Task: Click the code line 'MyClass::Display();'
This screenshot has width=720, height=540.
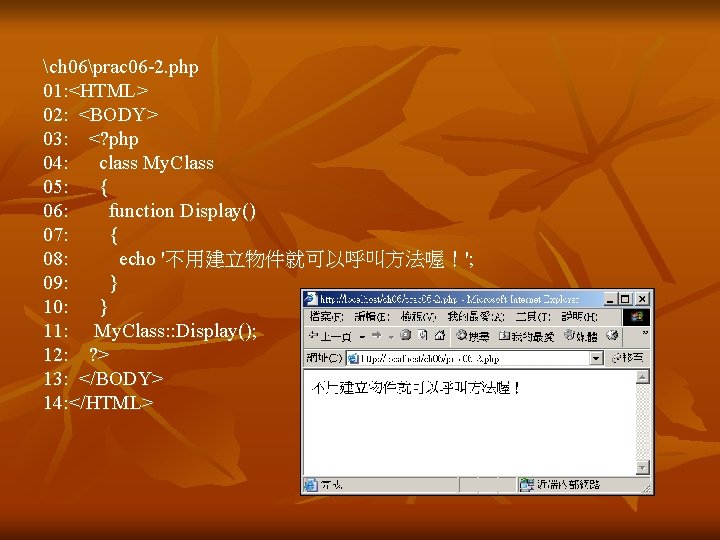Action: pyautogui.click(x=175, y=331)
